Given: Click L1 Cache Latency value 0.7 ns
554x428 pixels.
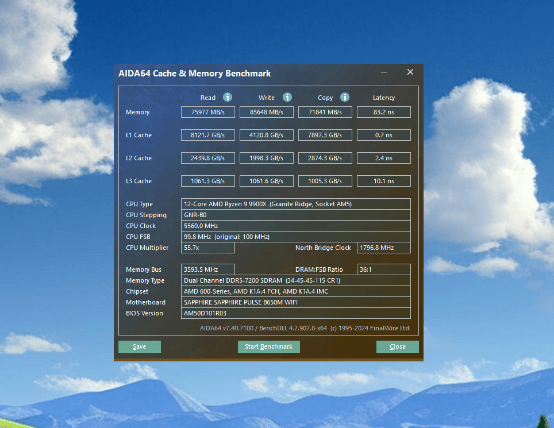Looking at the screenshot, I should pyautogui.click(x=384, y=135).
